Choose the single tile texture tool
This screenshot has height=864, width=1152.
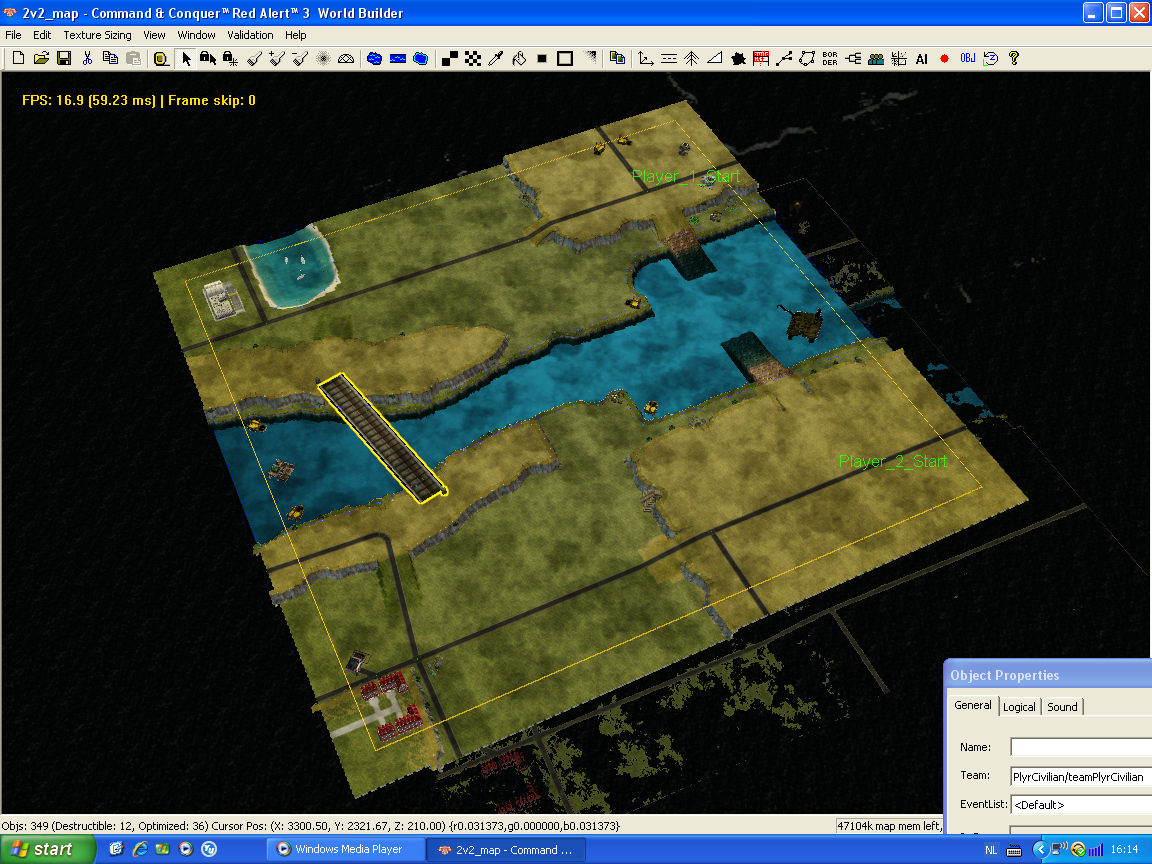[x=450, y=59]
